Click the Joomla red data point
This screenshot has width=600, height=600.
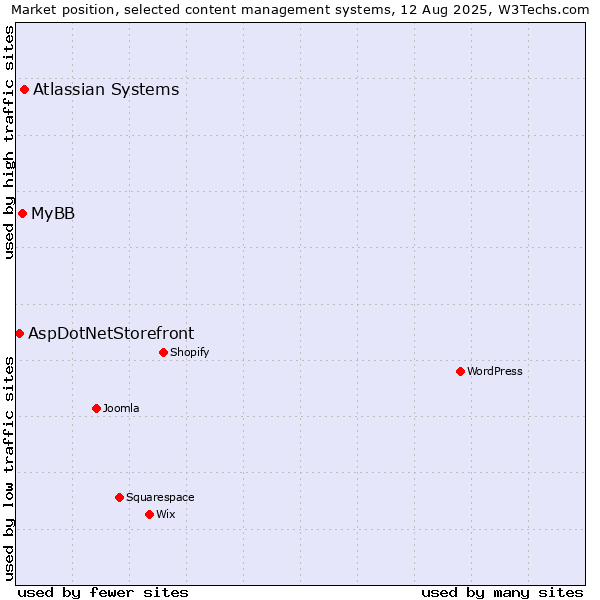pyautogui.click(x=96, y=408)
